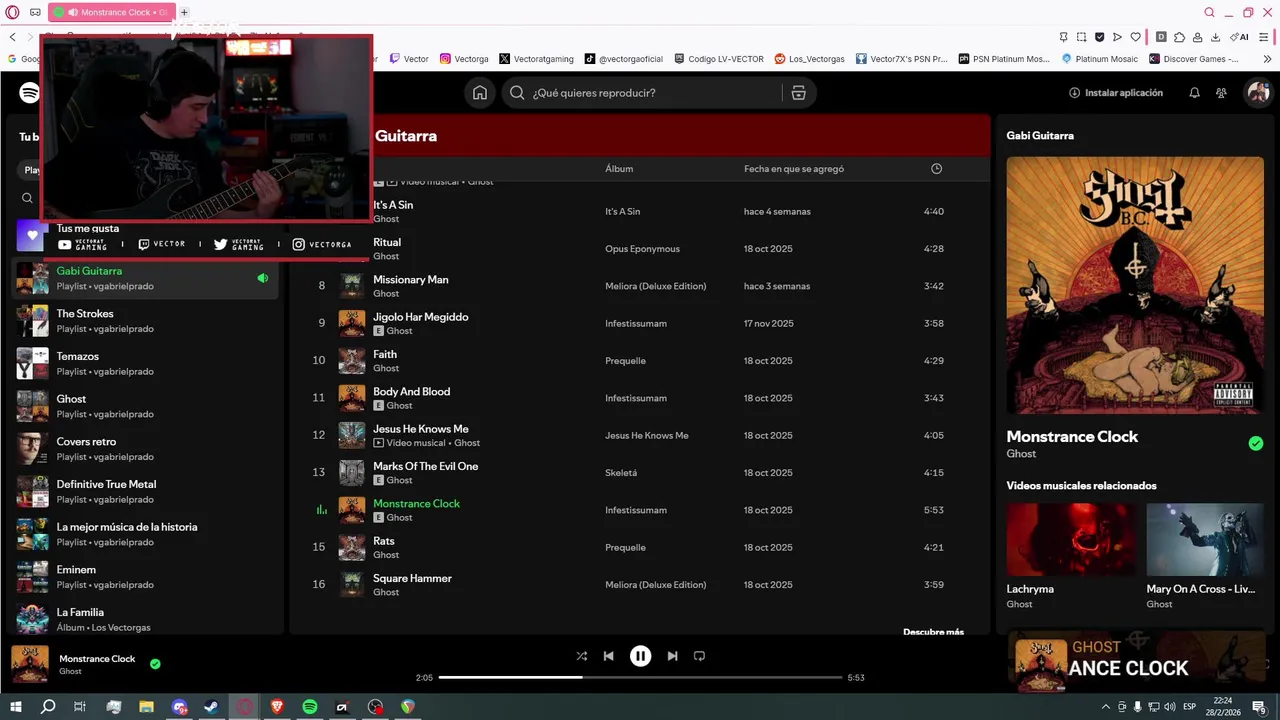Open 'La Familia' album by Los Vectorgas

click(145, 620)
